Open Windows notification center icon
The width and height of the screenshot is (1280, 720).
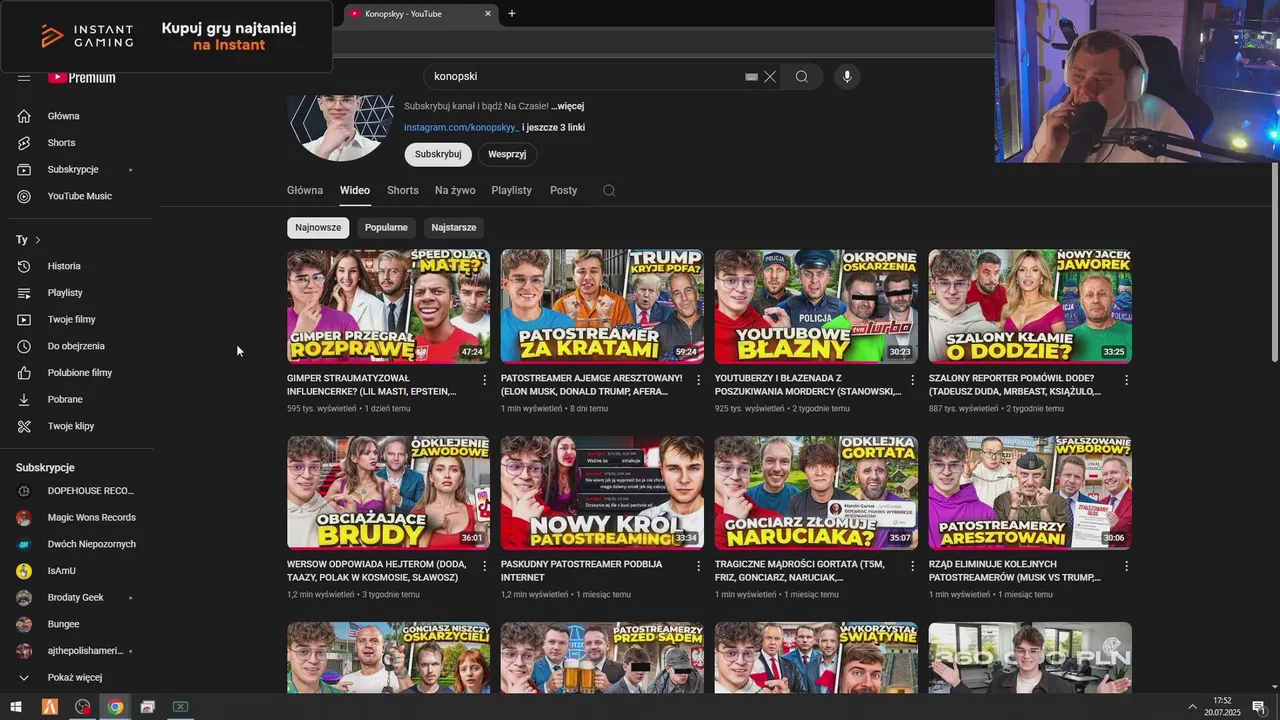point(1259,707)
